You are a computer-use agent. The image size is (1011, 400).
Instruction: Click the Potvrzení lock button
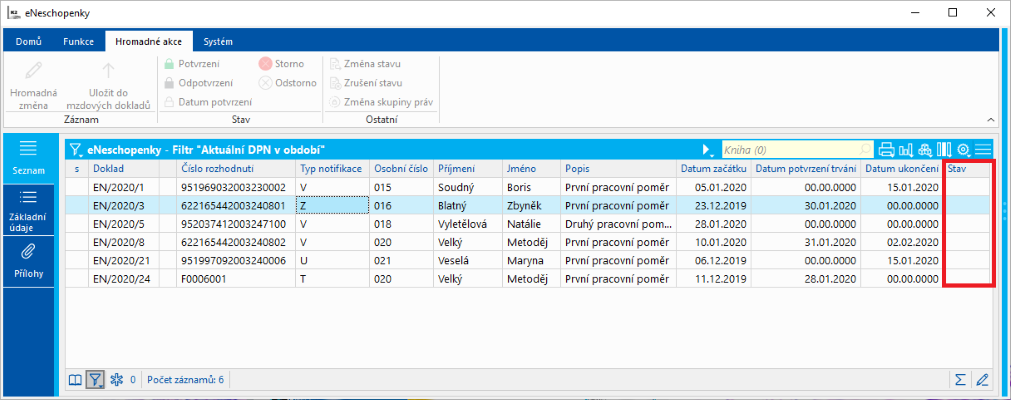191,64
